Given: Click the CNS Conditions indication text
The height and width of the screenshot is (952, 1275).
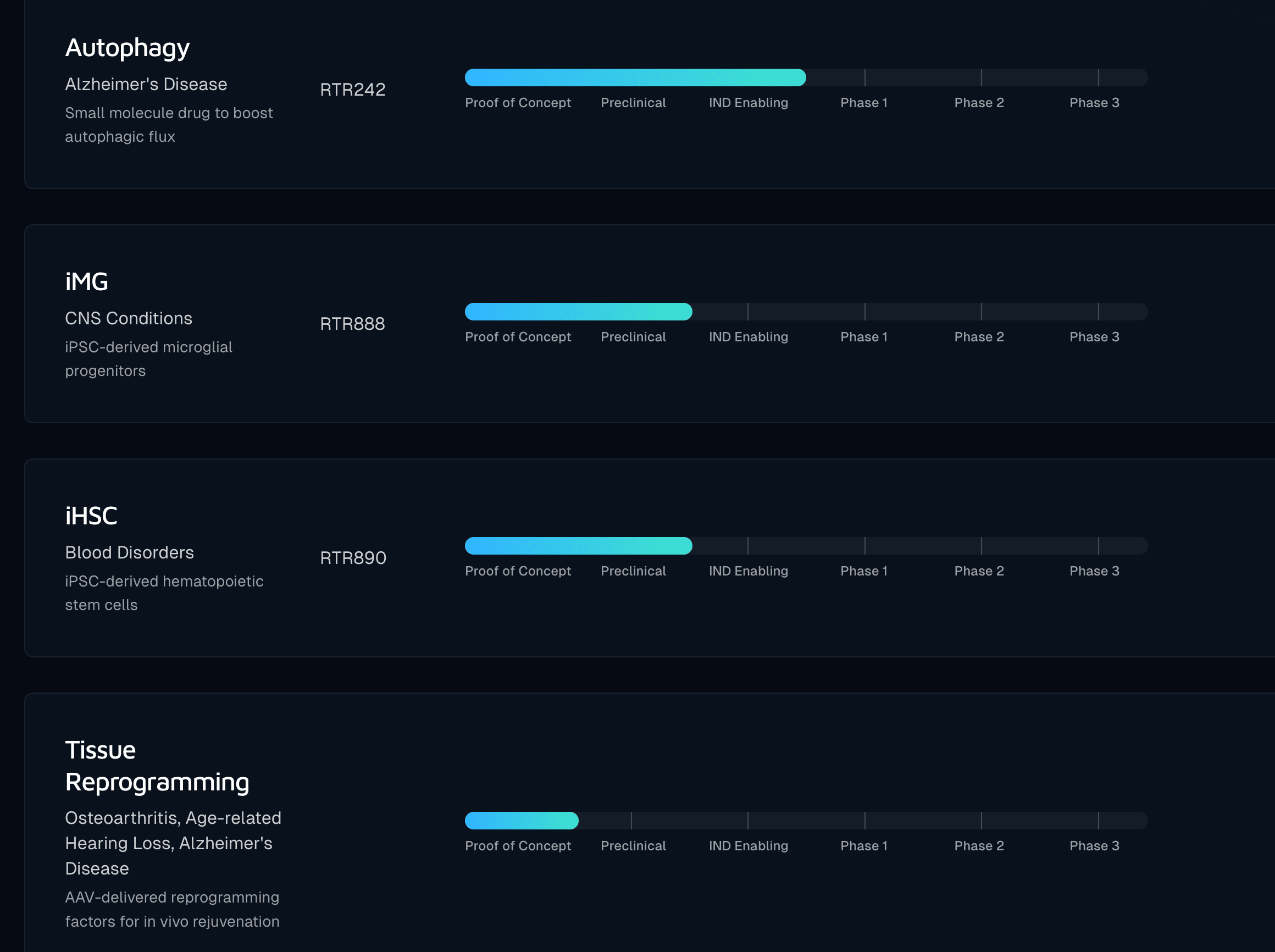Looking at the screenshot, I should (129, 318).
